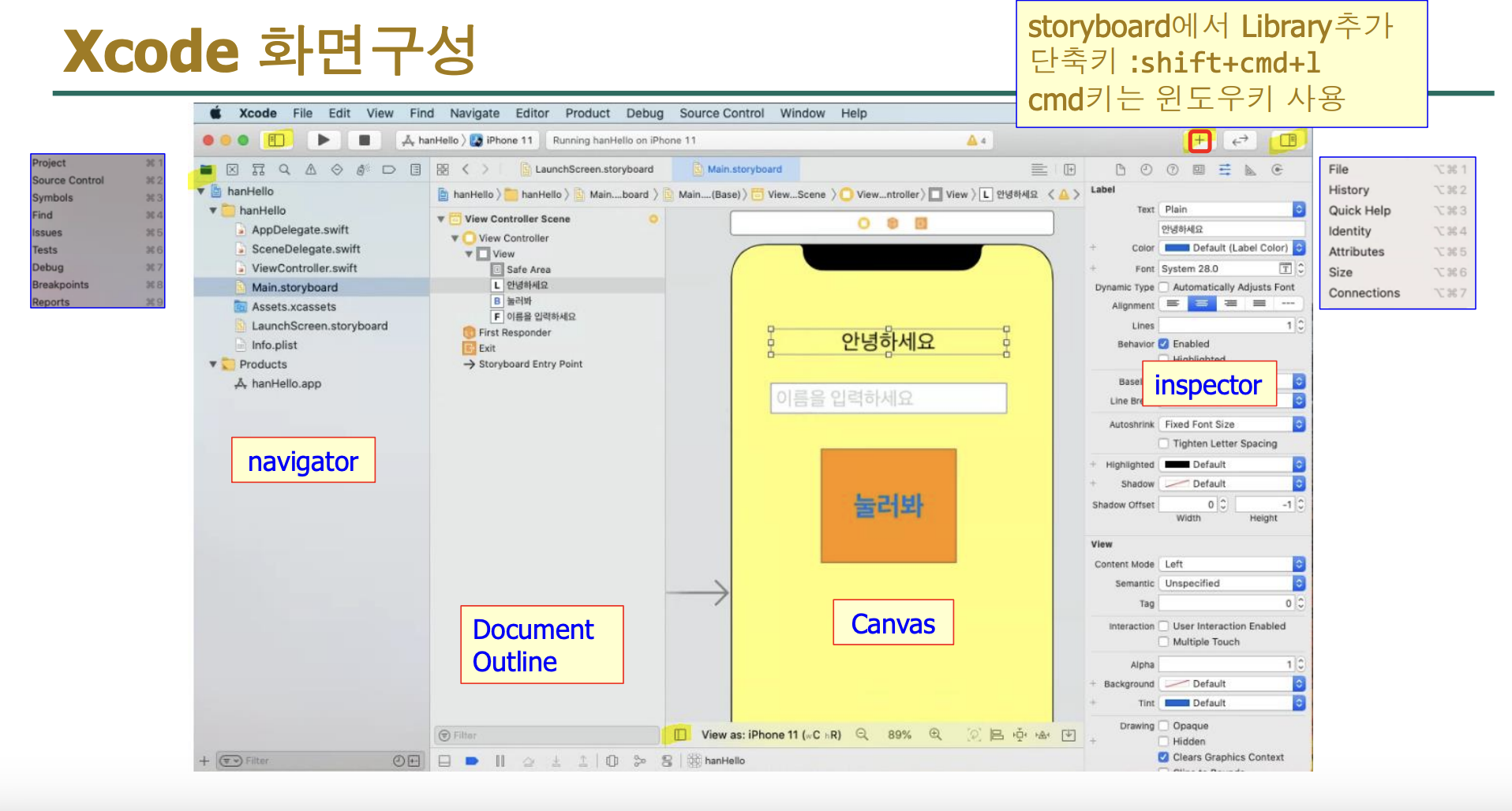Open the Semantic Unspecified dropdown
Screen dimensions: 1512x811
coord(1232,584)
